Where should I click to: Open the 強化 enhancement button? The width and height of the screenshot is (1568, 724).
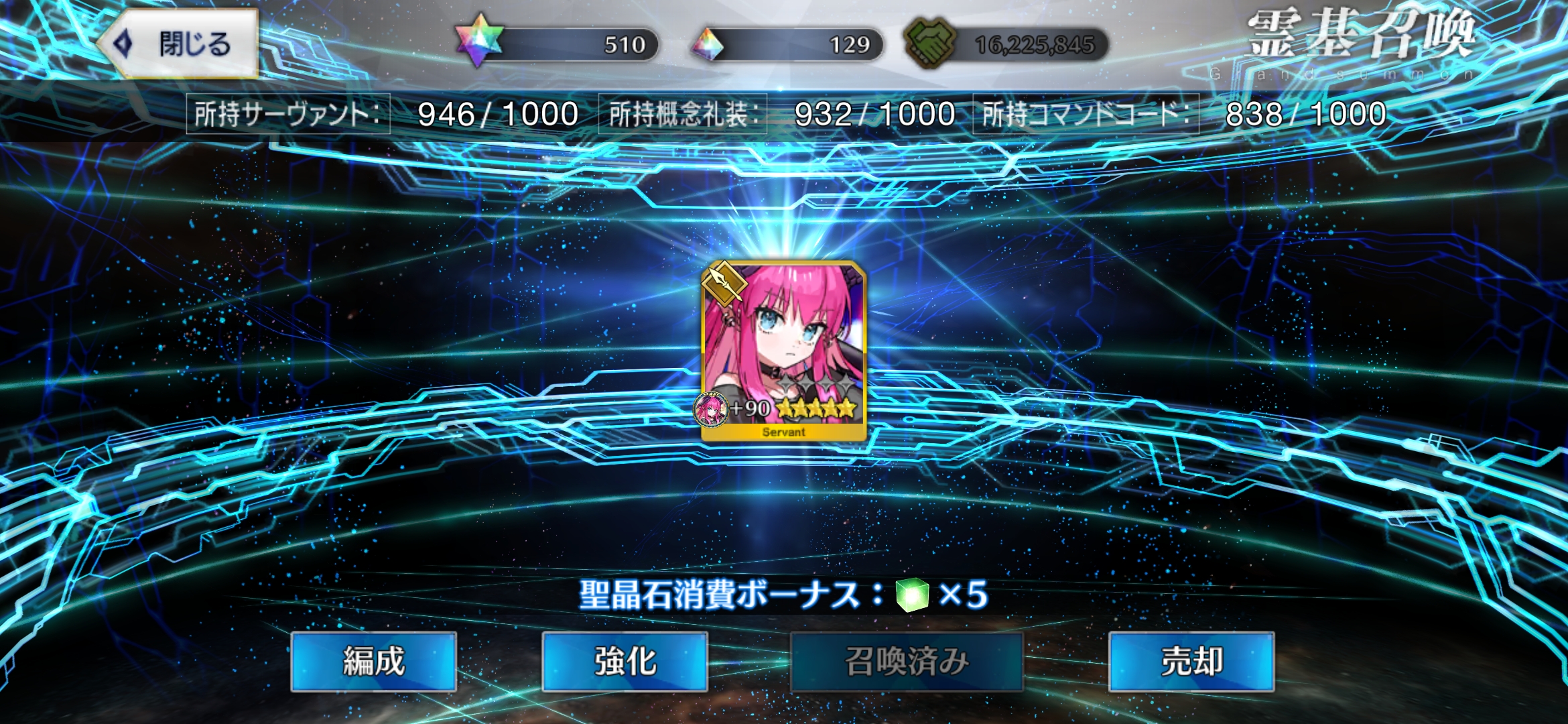[625, 662]
